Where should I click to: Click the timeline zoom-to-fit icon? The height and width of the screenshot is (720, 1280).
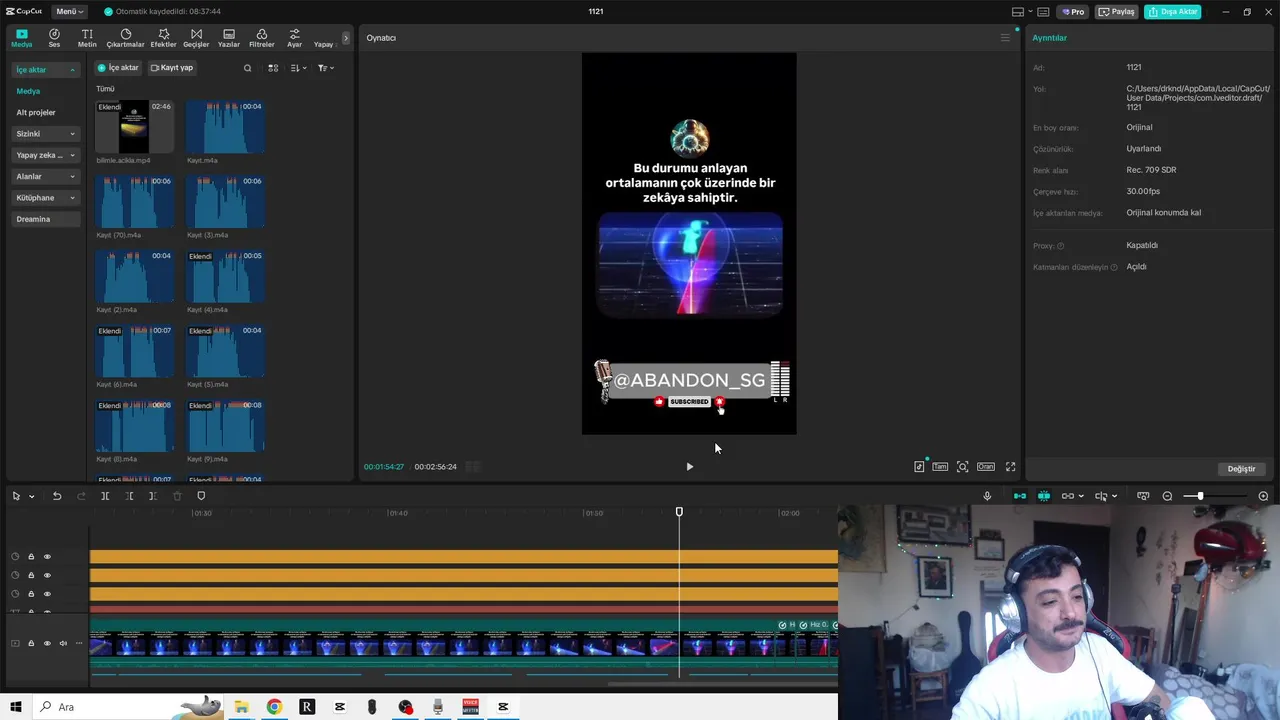(x=1144, y=496)
